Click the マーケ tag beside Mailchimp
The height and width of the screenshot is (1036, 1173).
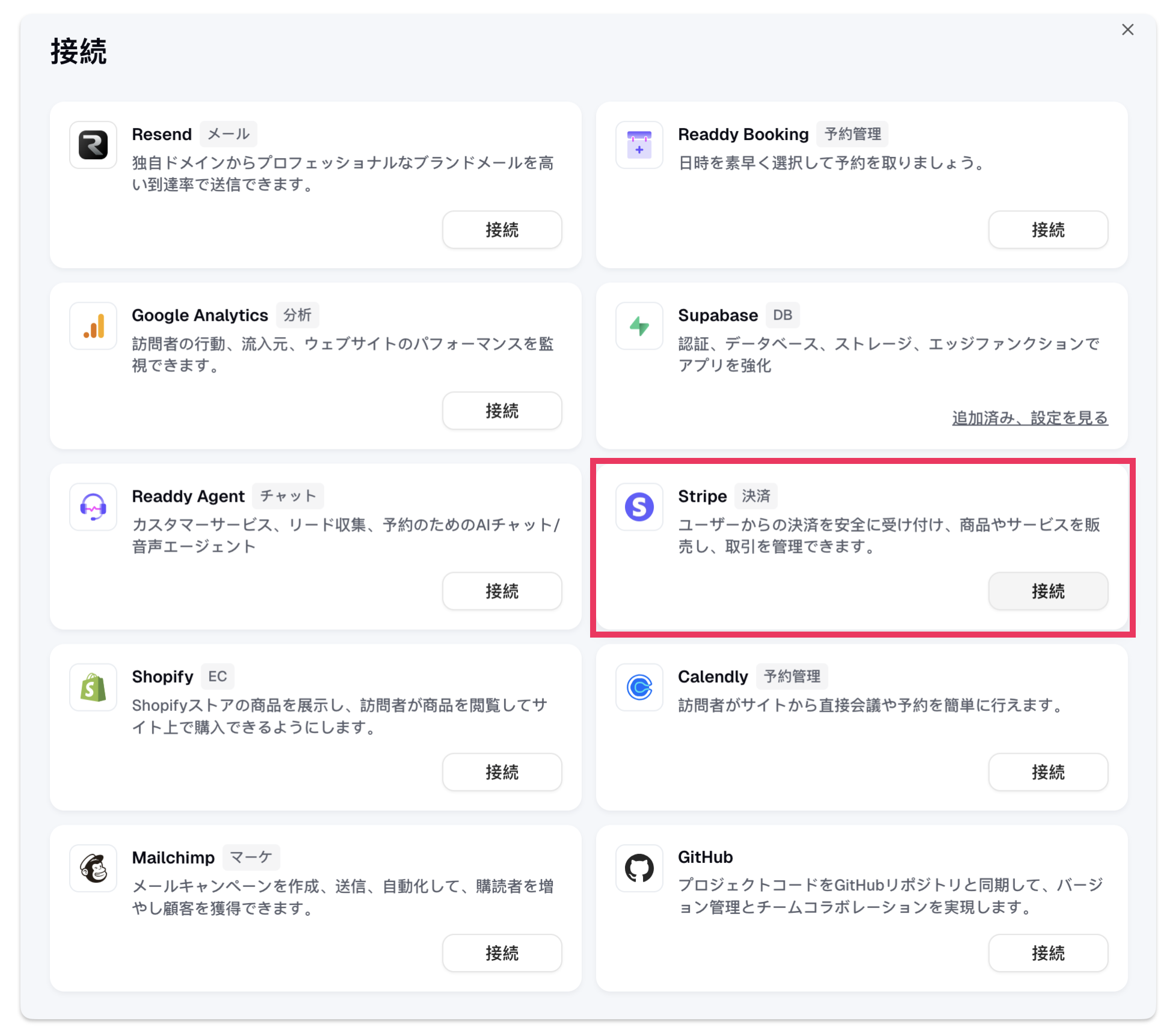point(251,857)
